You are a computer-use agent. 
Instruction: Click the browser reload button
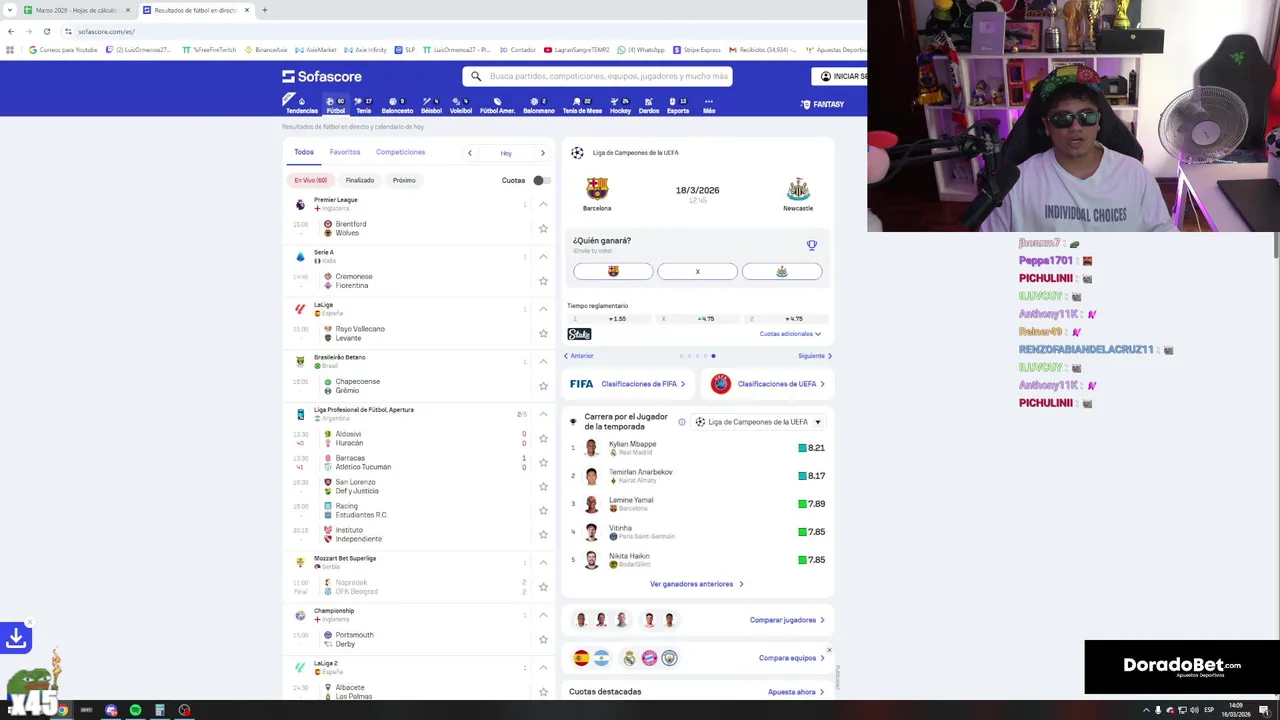click(x=46, y=31)
